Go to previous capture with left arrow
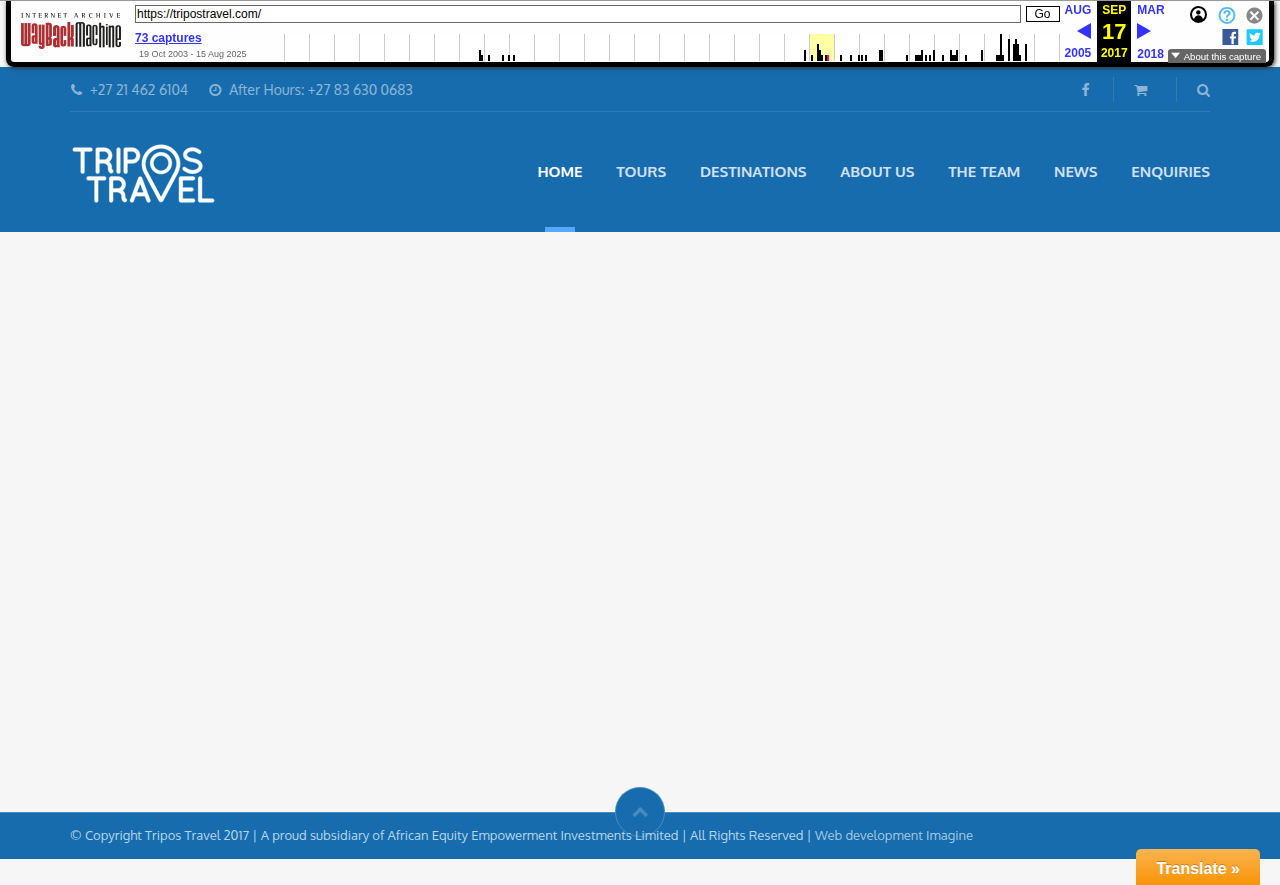The width and height of the screenshot is (1280, 885). [1083, 31]
